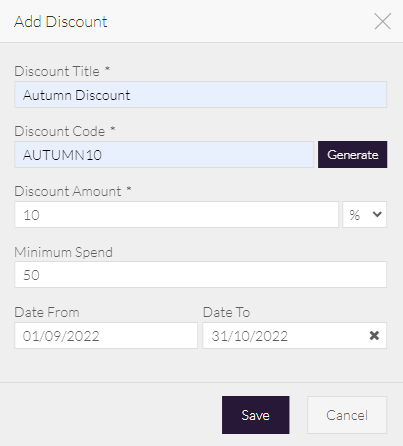Close the Add Discount dialog with X
Image resolution: width=403 pixels, height=446 pixels.
(382, 21)
